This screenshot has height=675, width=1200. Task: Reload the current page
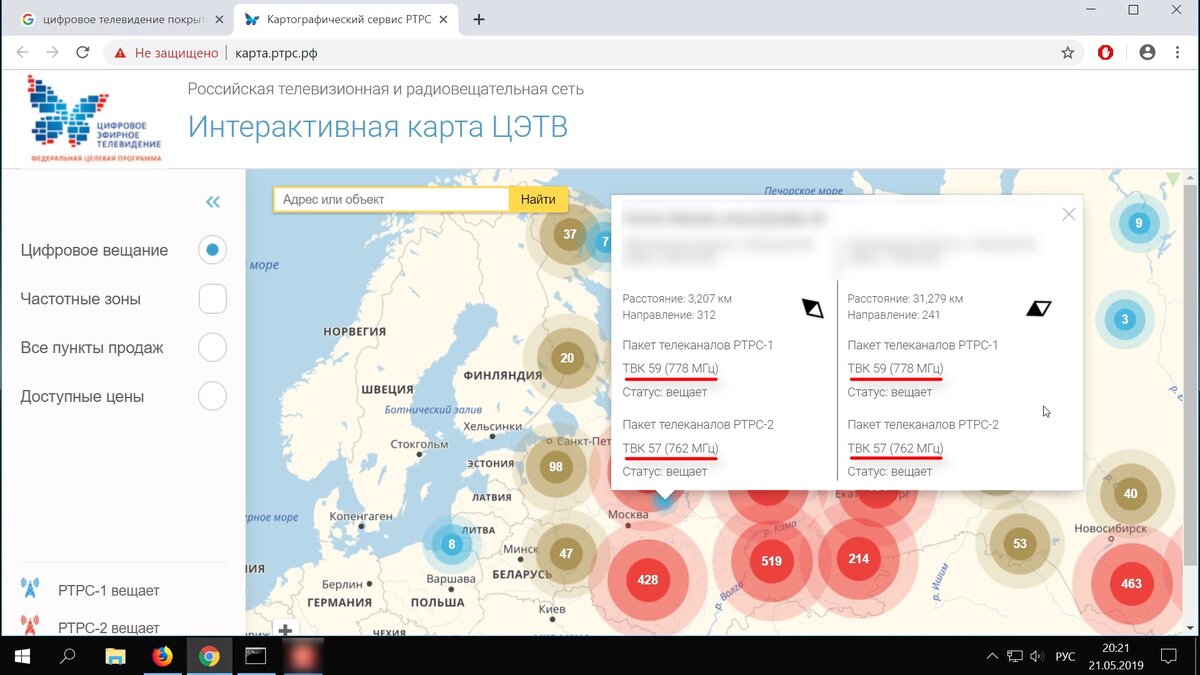(83, 53)
